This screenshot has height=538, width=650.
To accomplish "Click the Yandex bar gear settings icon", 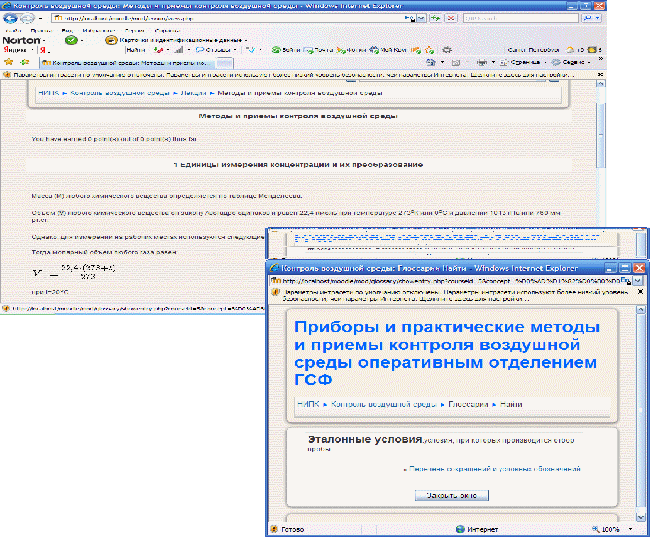I will click(447, 50).
